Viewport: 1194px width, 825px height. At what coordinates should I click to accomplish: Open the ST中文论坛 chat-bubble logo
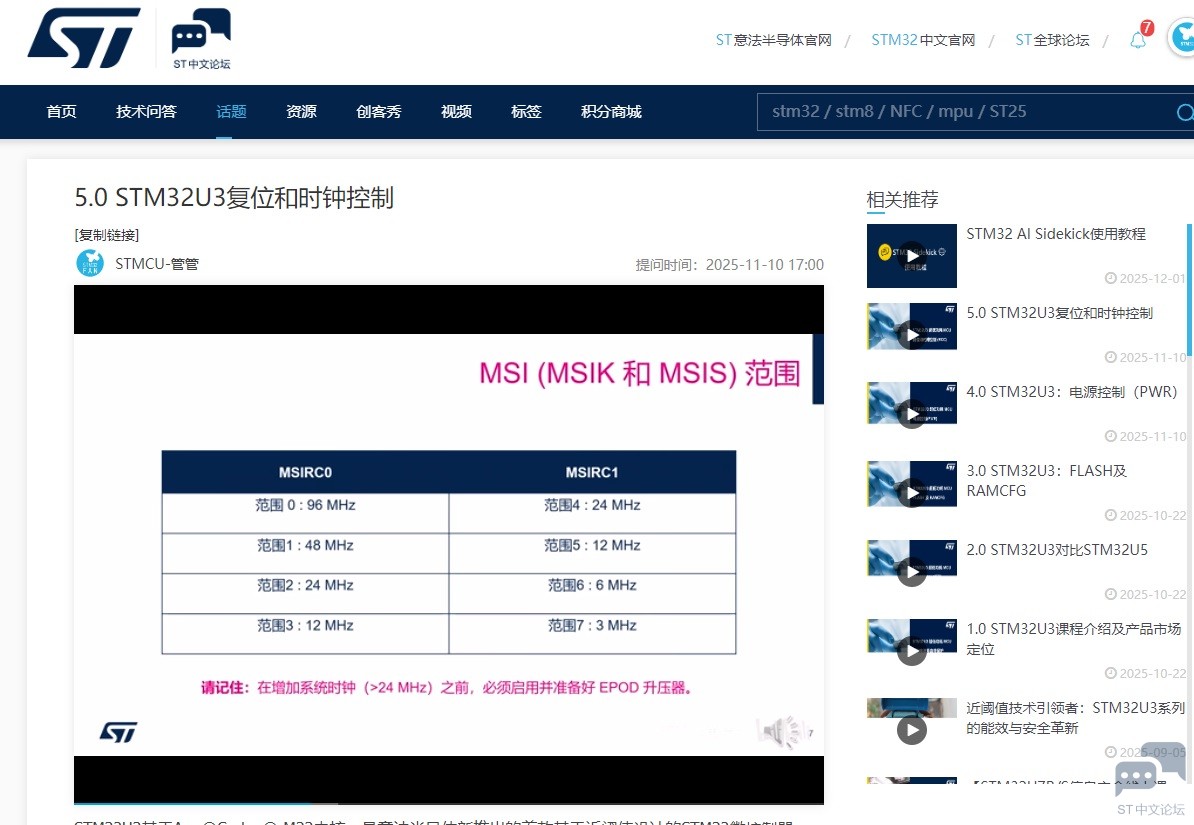pos(201,39)
